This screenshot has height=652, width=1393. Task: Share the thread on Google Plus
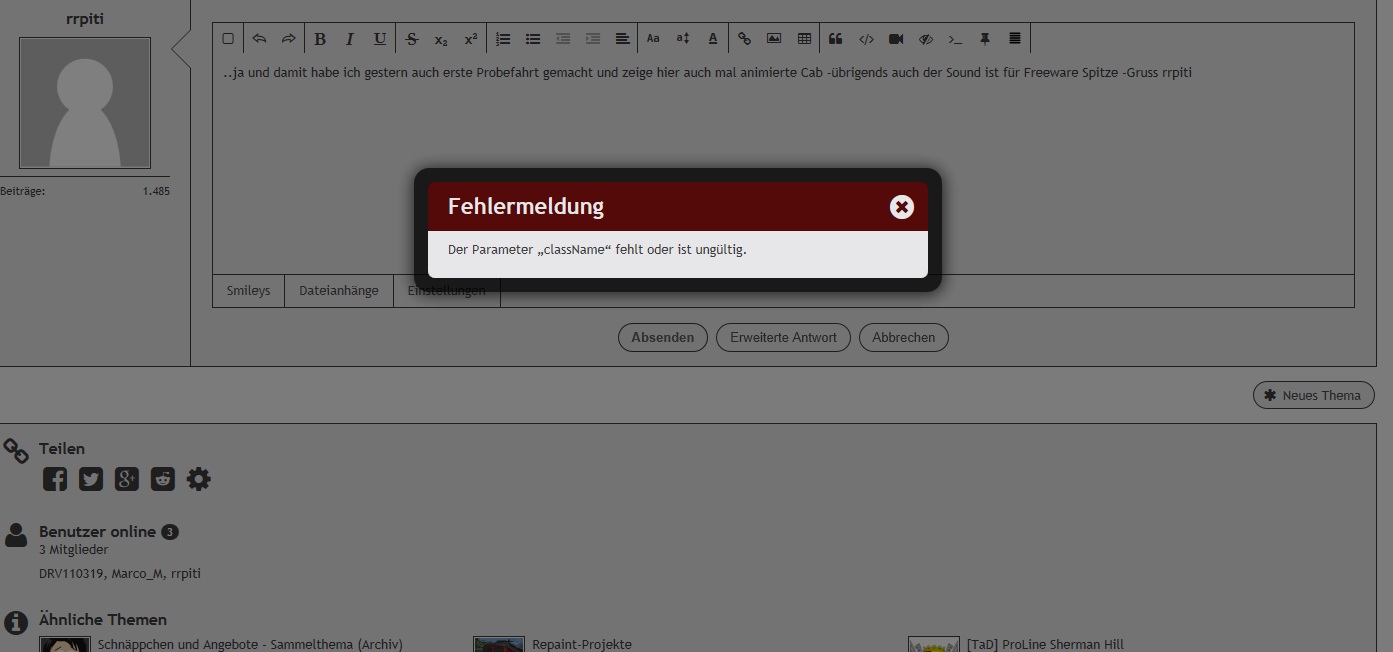(127, 479)
